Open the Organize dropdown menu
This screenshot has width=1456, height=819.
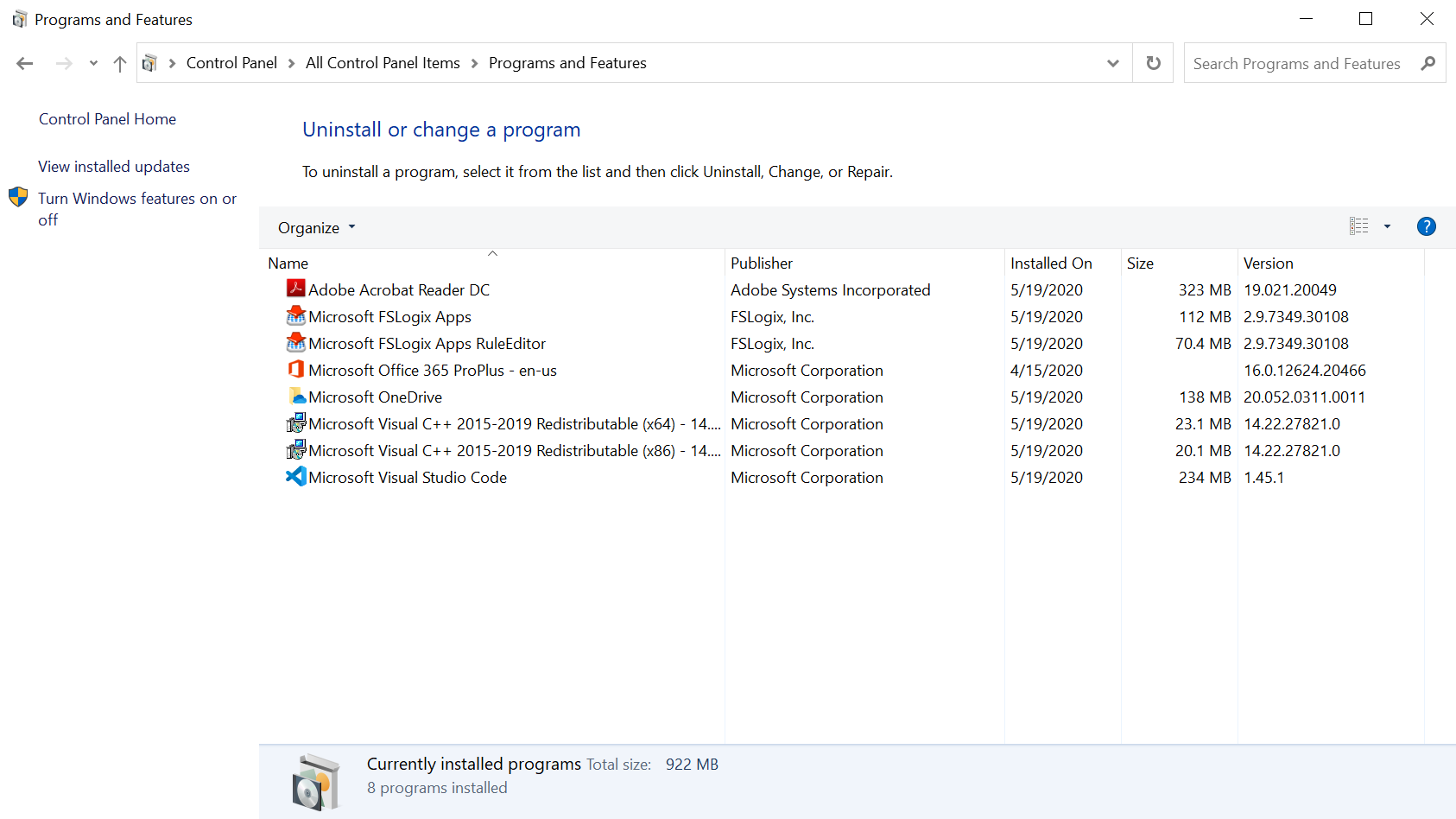316,227
